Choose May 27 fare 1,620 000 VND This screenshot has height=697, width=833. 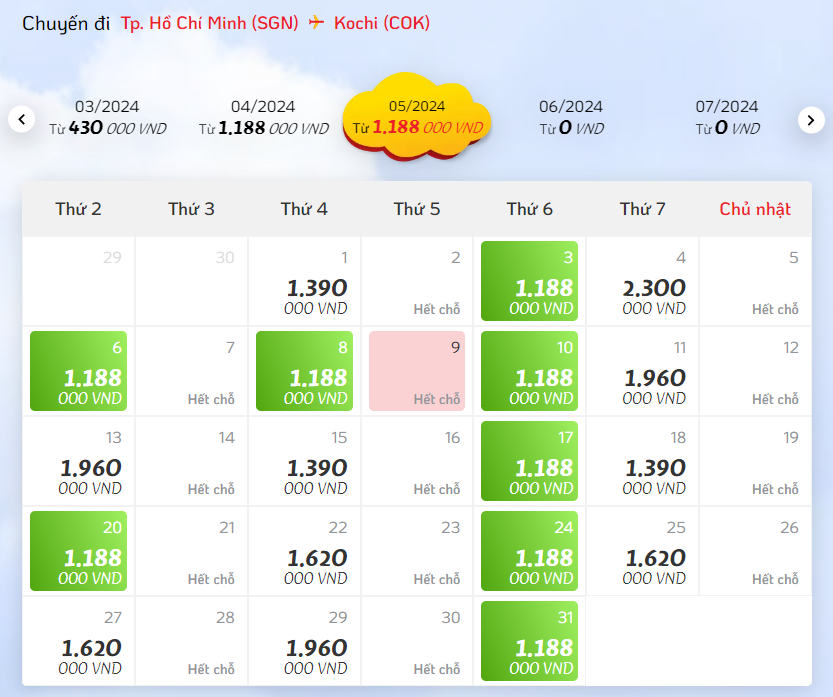pos(79,641)
